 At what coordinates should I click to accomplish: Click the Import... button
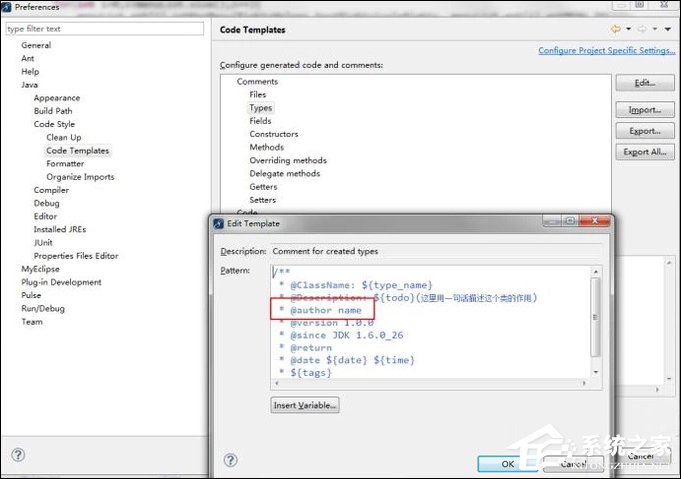click(x=645, y=110)
